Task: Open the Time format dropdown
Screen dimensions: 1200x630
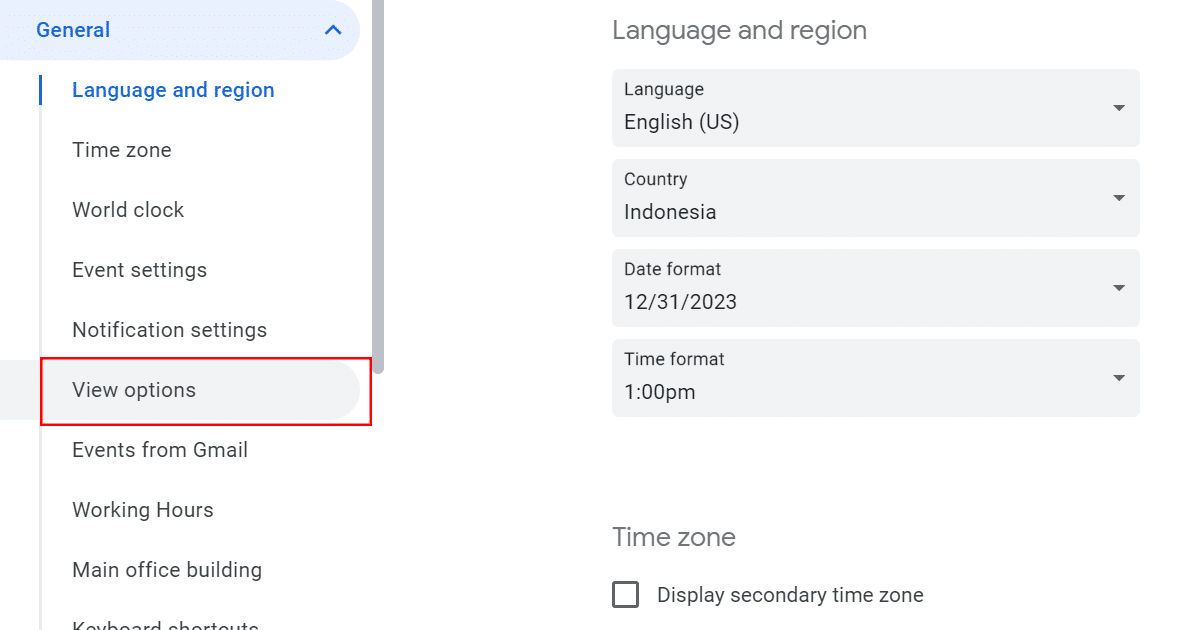Action: (x=874, y=377)
